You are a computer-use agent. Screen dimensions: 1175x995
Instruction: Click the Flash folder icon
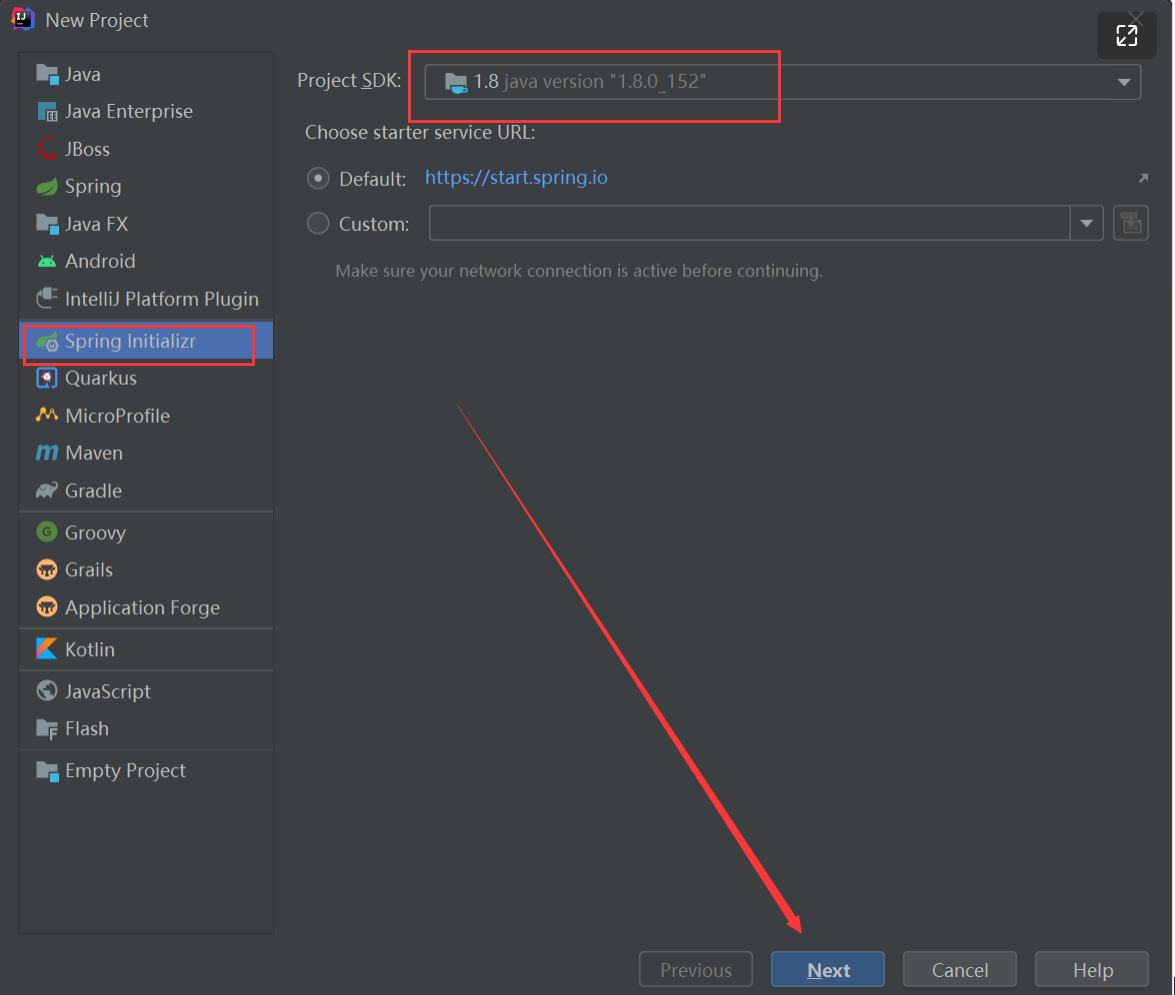[x=47, y=728]
